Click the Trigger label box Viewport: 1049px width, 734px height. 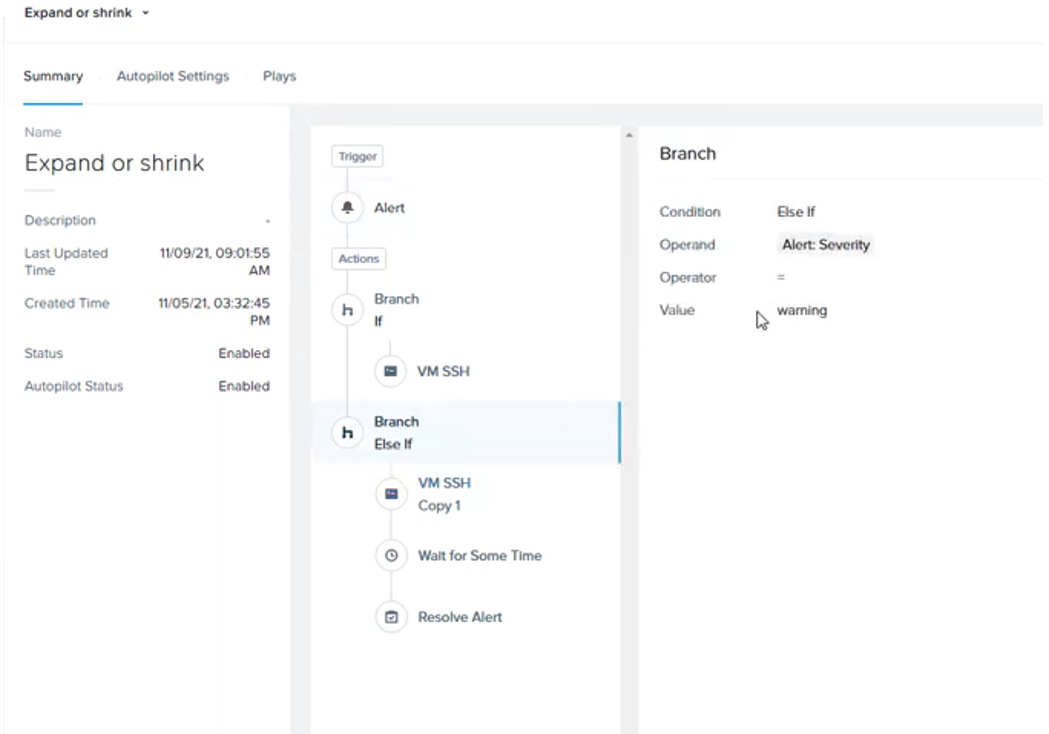coord(357,156)
